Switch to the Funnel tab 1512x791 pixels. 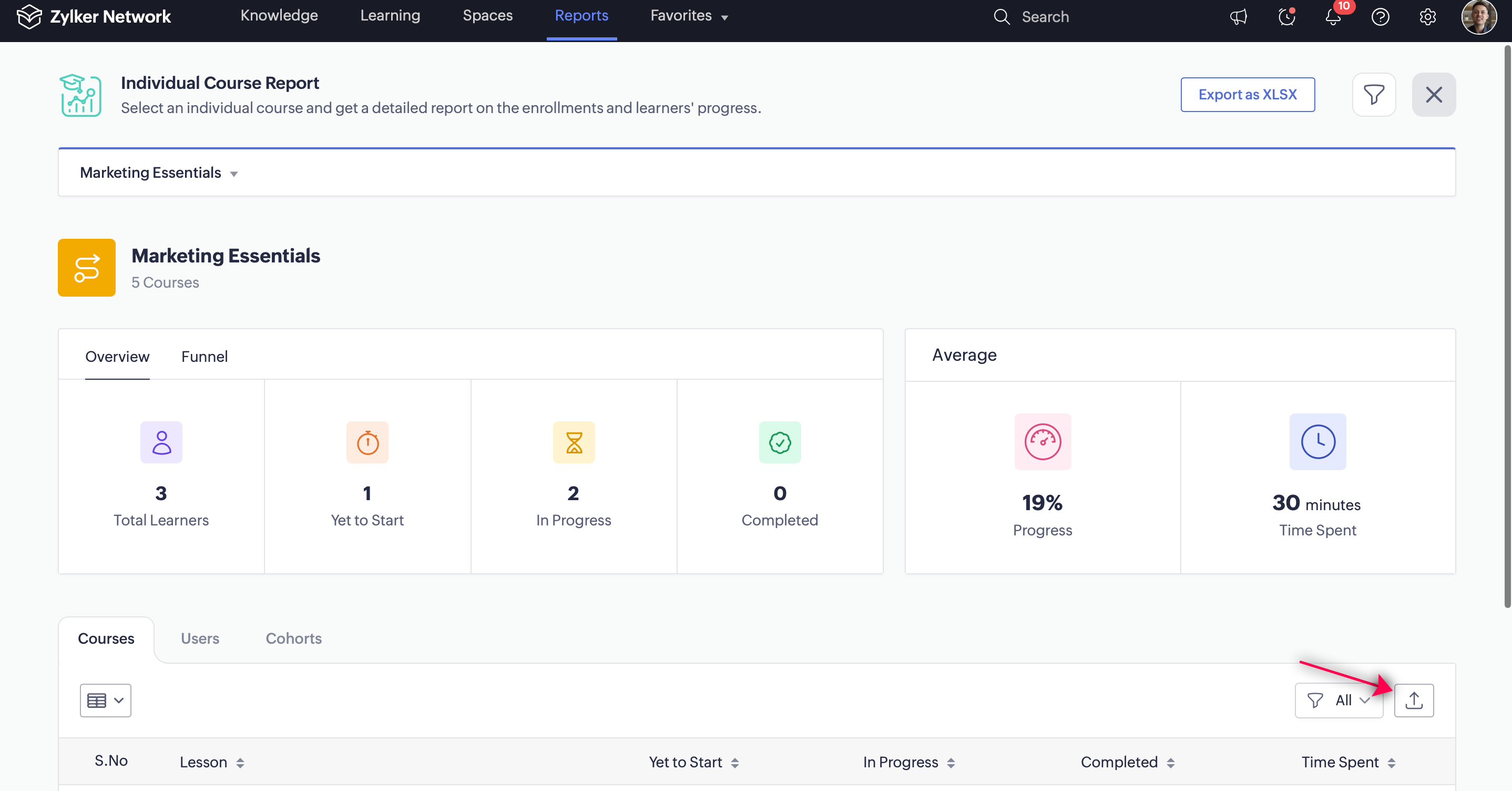click(205, 357)
